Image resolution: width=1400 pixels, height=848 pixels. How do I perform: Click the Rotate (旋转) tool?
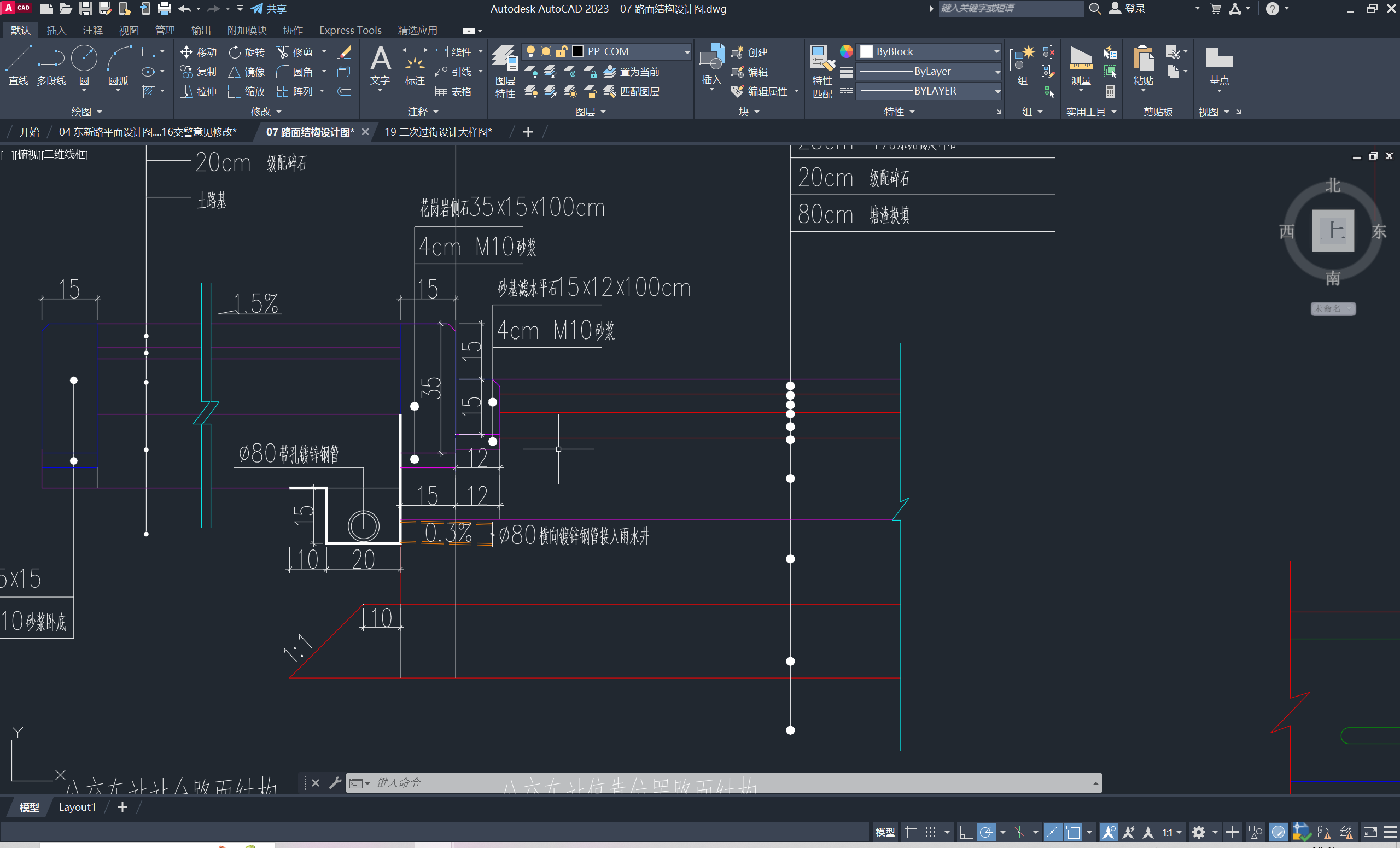247,52
